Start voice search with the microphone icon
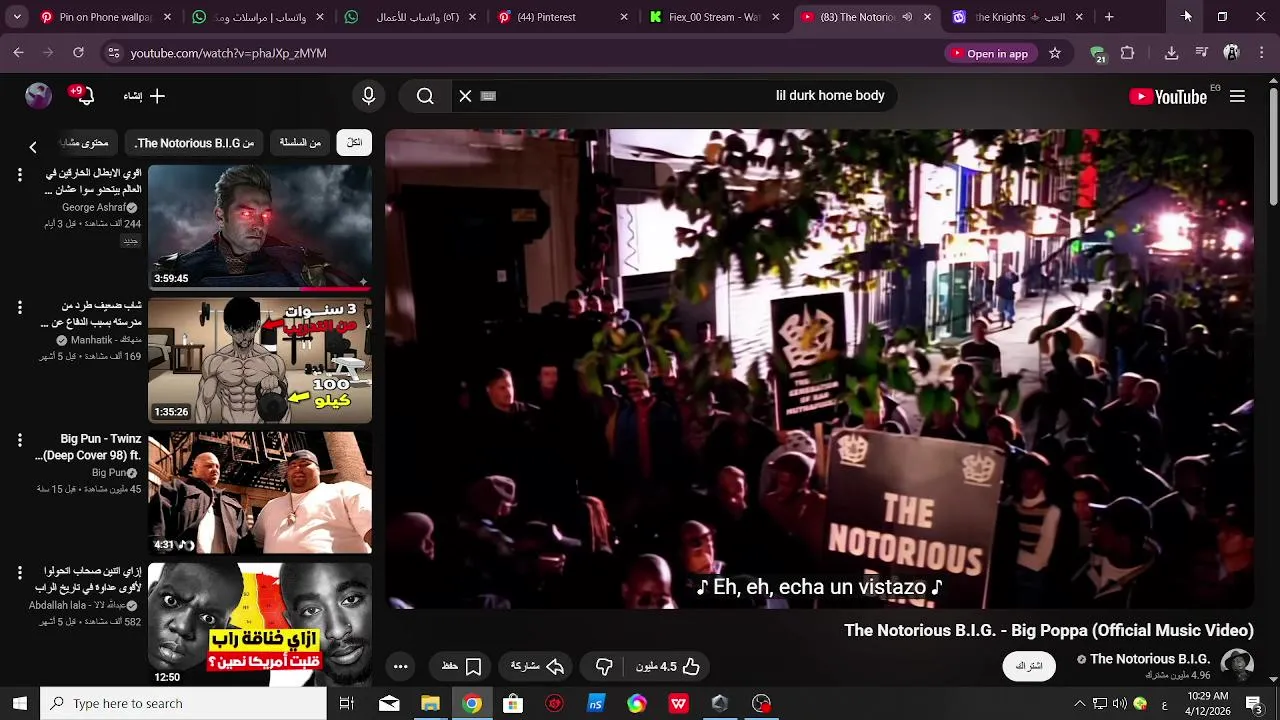The height and width of the screenshot is (720, 1280). point(368,96)
